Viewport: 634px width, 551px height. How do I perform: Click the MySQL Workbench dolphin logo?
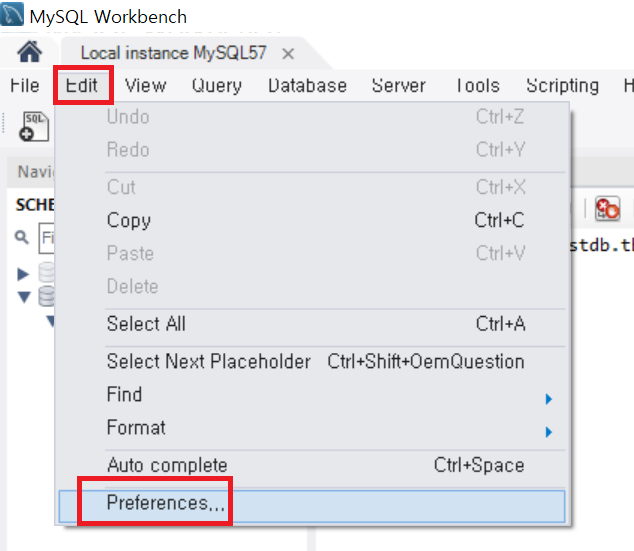point(12,14)
